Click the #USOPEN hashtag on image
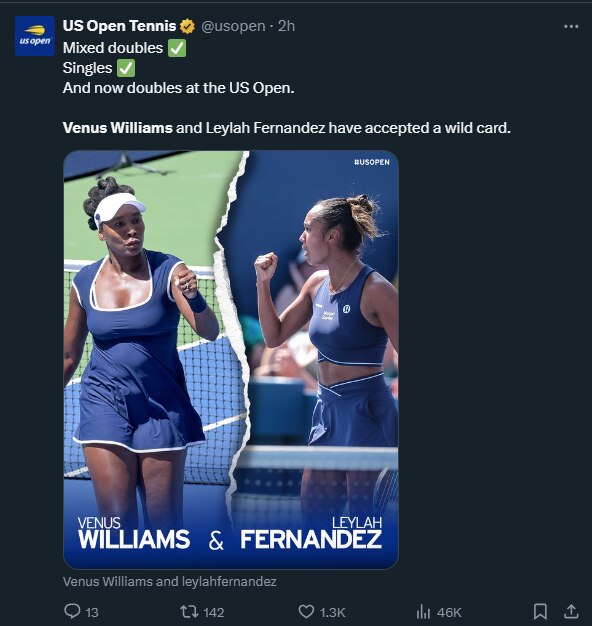The width and height of the screenshot is (592, 626). click(x=372, y=162)
